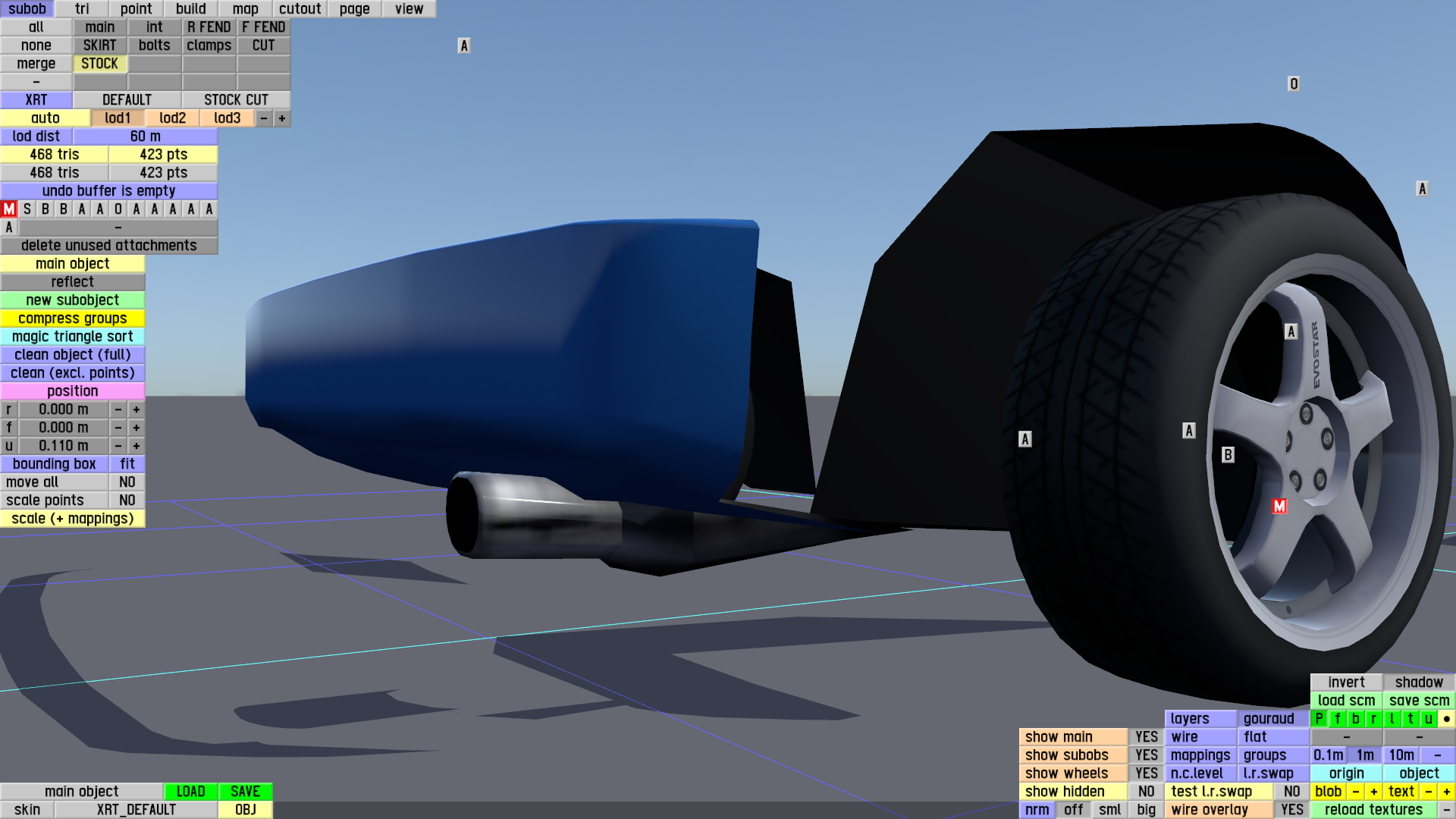Image resolution: width=1456 pixels, height=819 pixels.
Task: Switch to front view with f button
Action: pyautogui.click(x=1337, y=719)
